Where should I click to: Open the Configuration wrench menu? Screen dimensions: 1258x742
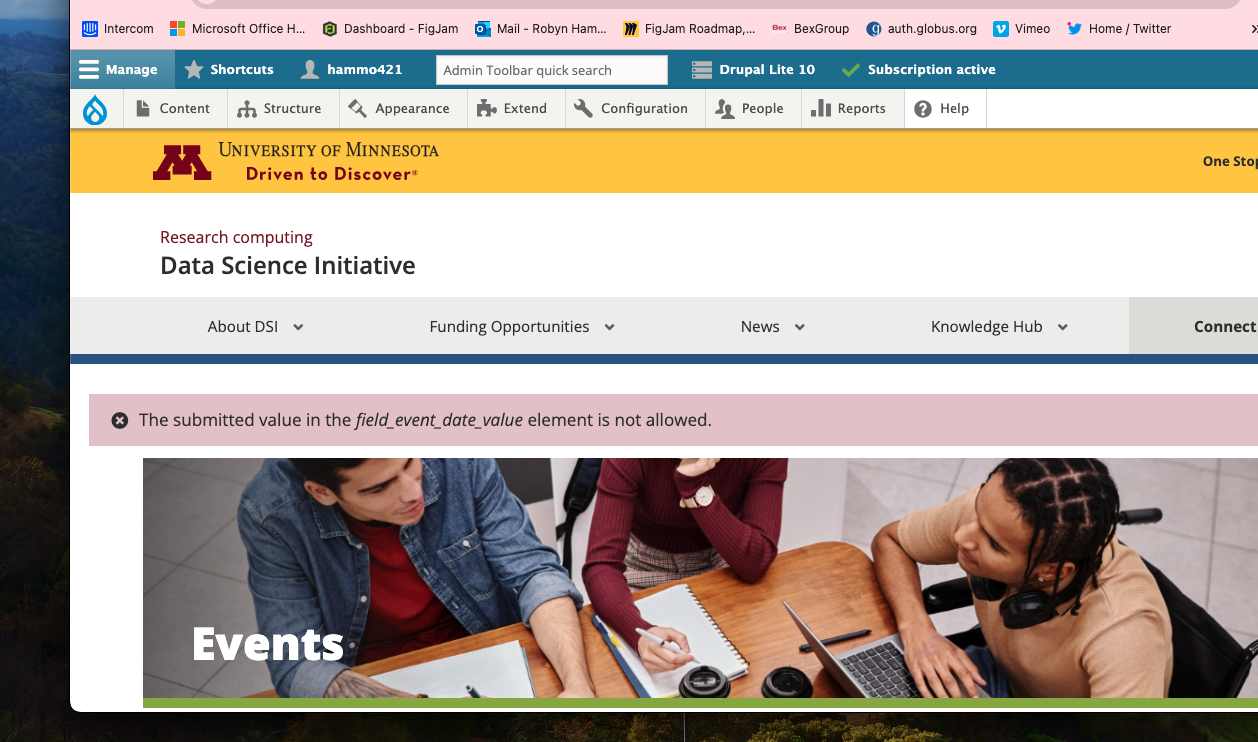631,109
